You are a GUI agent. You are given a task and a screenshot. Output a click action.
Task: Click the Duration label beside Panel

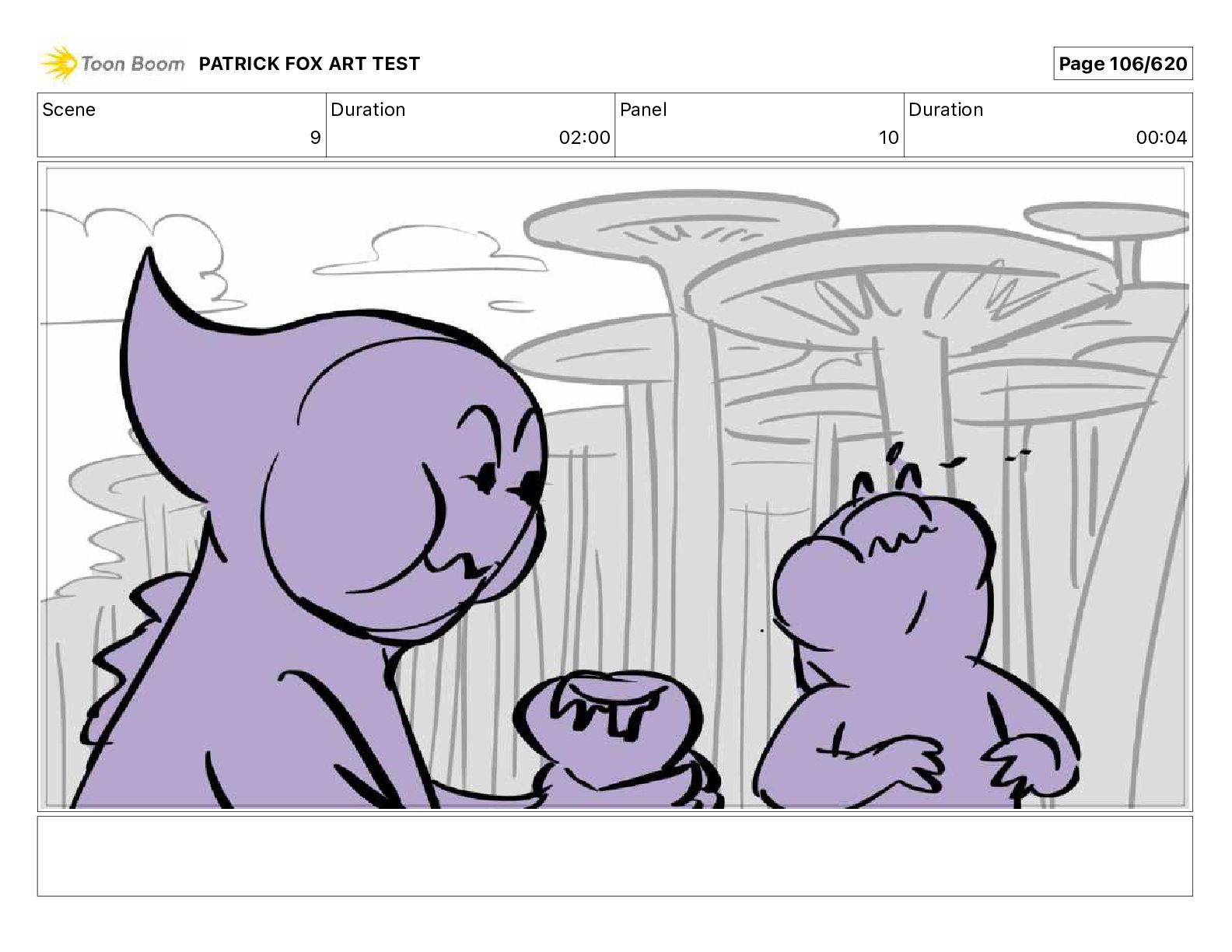pos(946,110)
